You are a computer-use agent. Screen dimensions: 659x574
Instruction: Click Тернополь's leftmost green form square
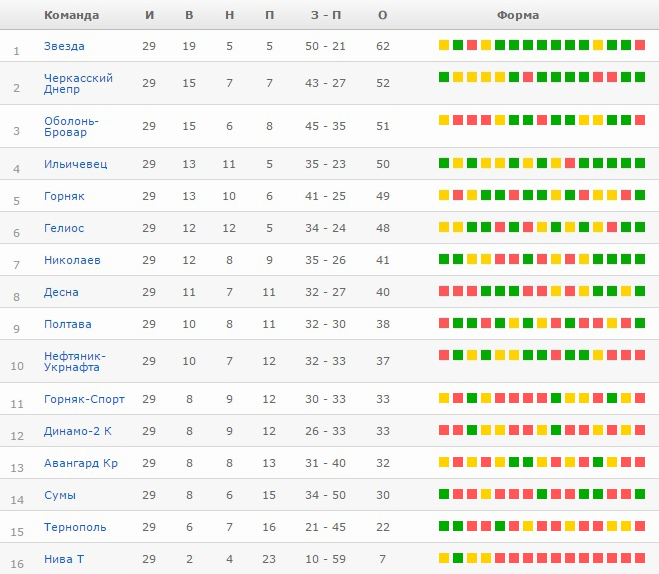tap(444, 526)
